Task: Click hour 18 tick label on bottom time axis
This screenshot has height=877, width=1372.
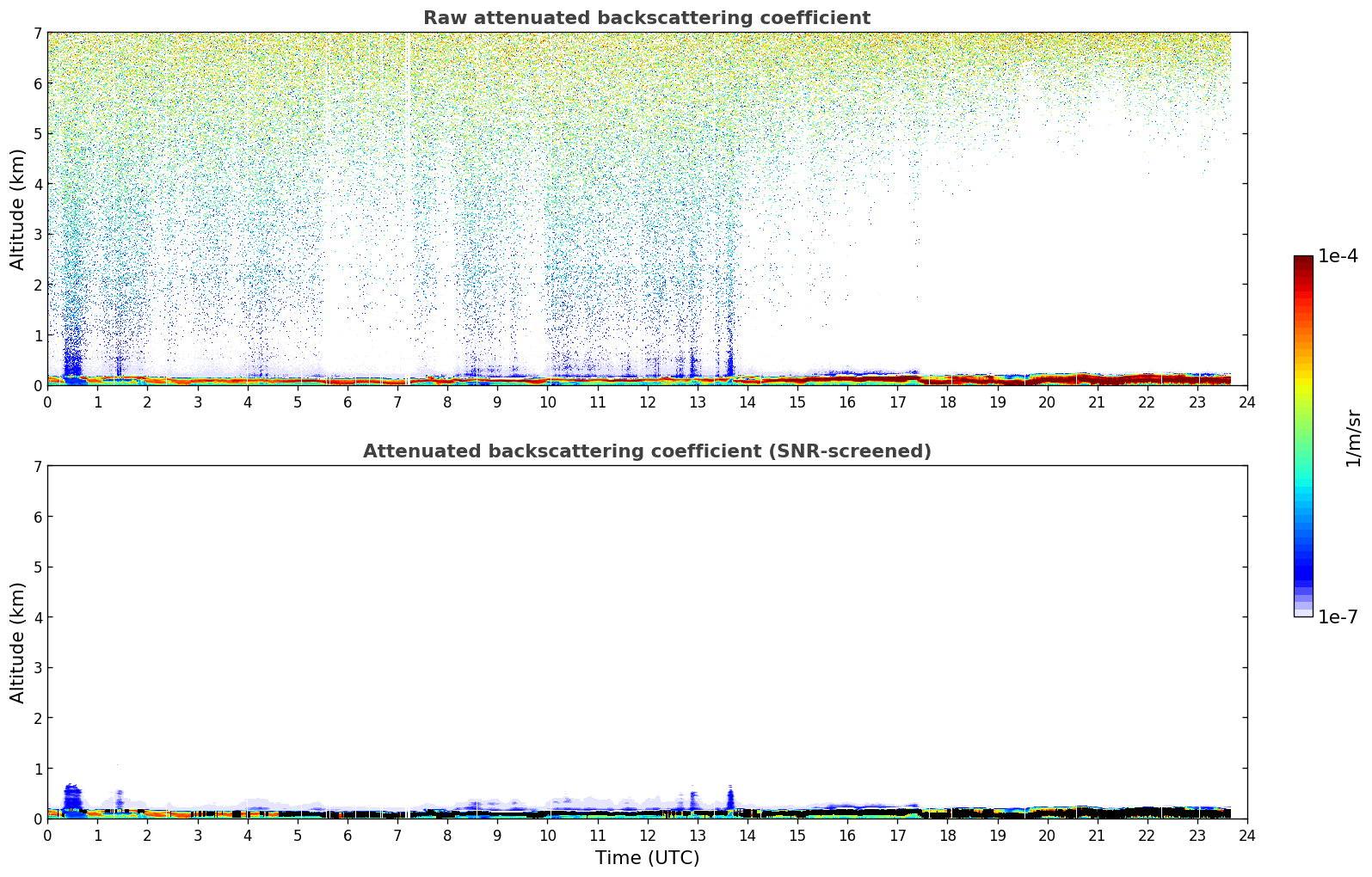Action: pos(947,836)
